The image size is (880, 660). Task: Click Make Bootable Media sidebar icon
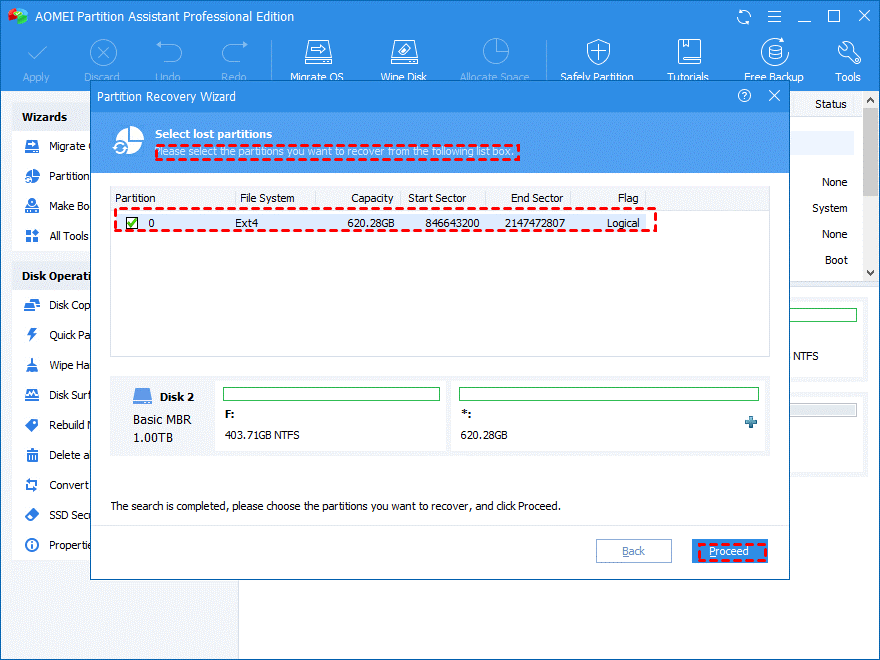[x=32, y=206]
